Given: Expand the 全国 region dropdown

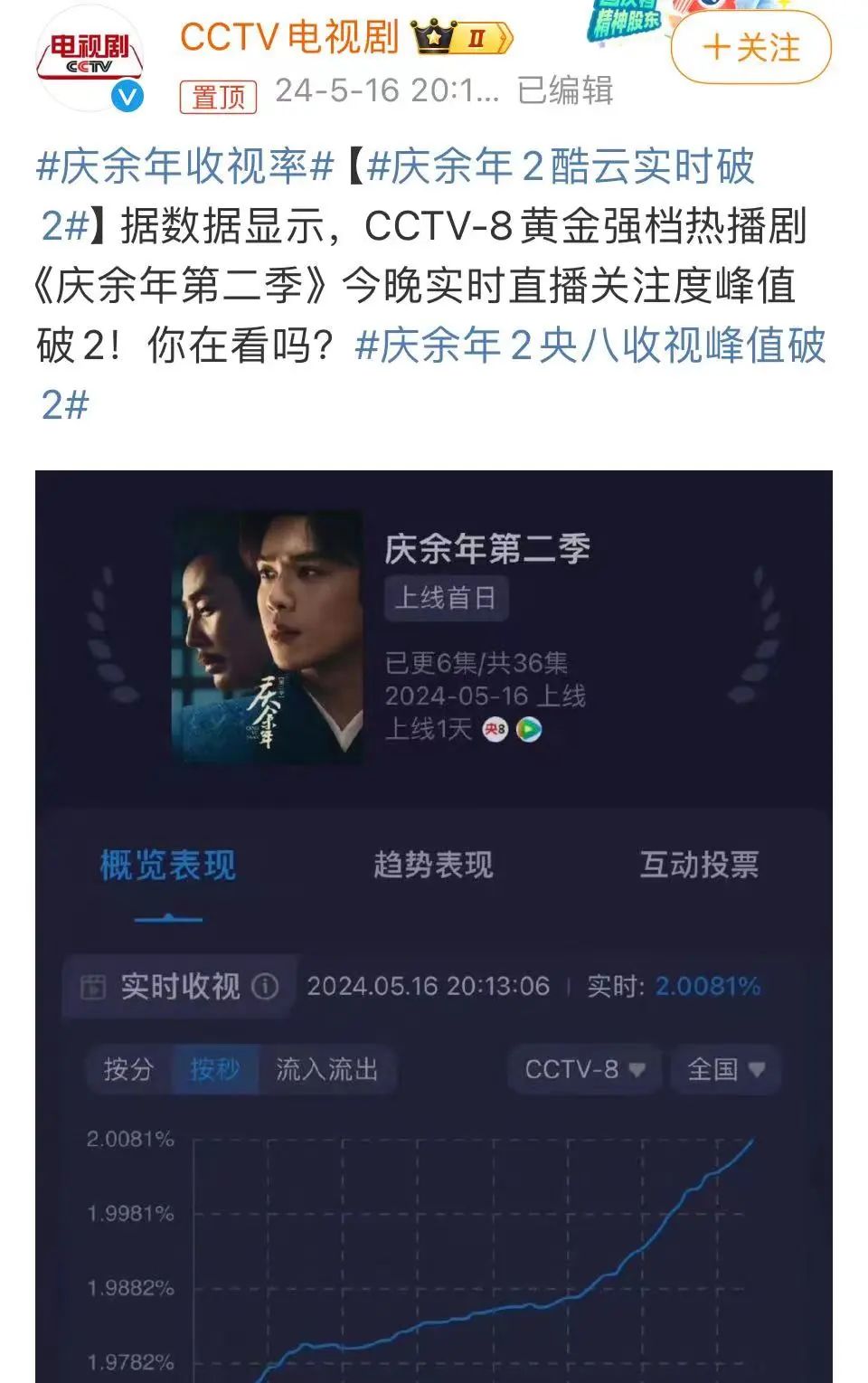Looking at the screenshot, I should pyautogui.click(x=725, y=1070).
